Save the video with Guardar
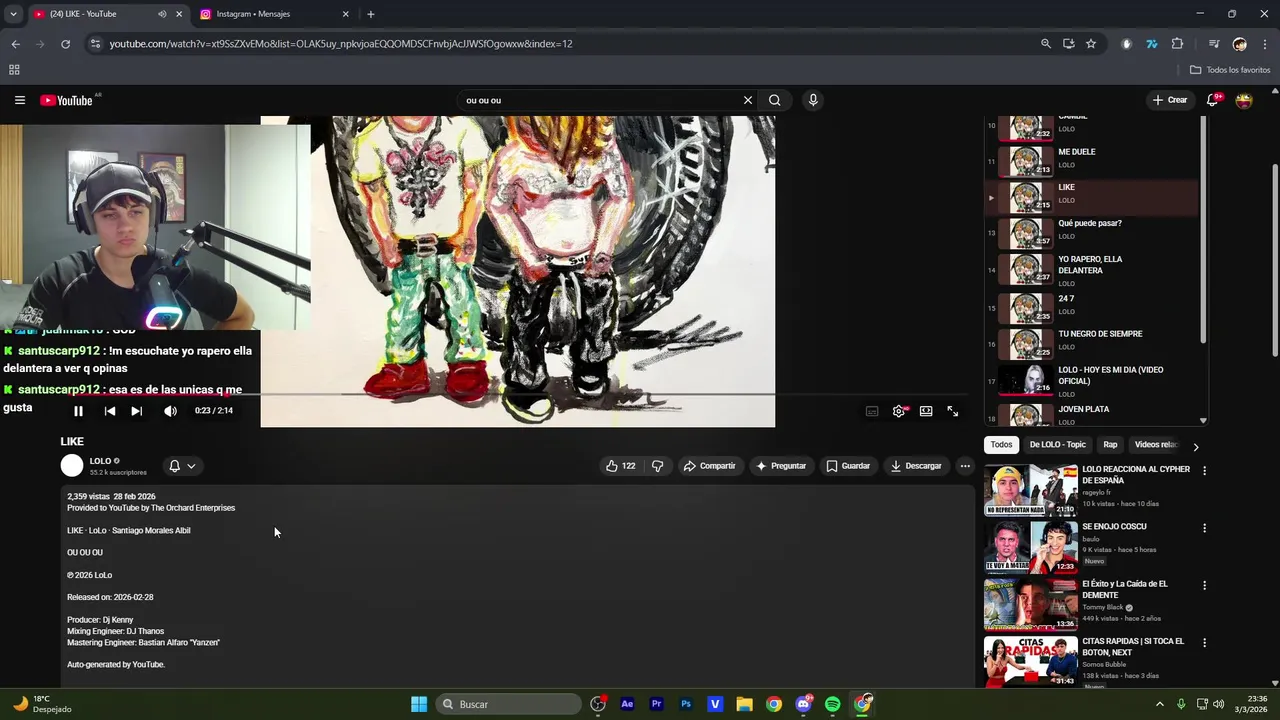The height and width of the screenshot is (720, 1280). pos(848,466)
